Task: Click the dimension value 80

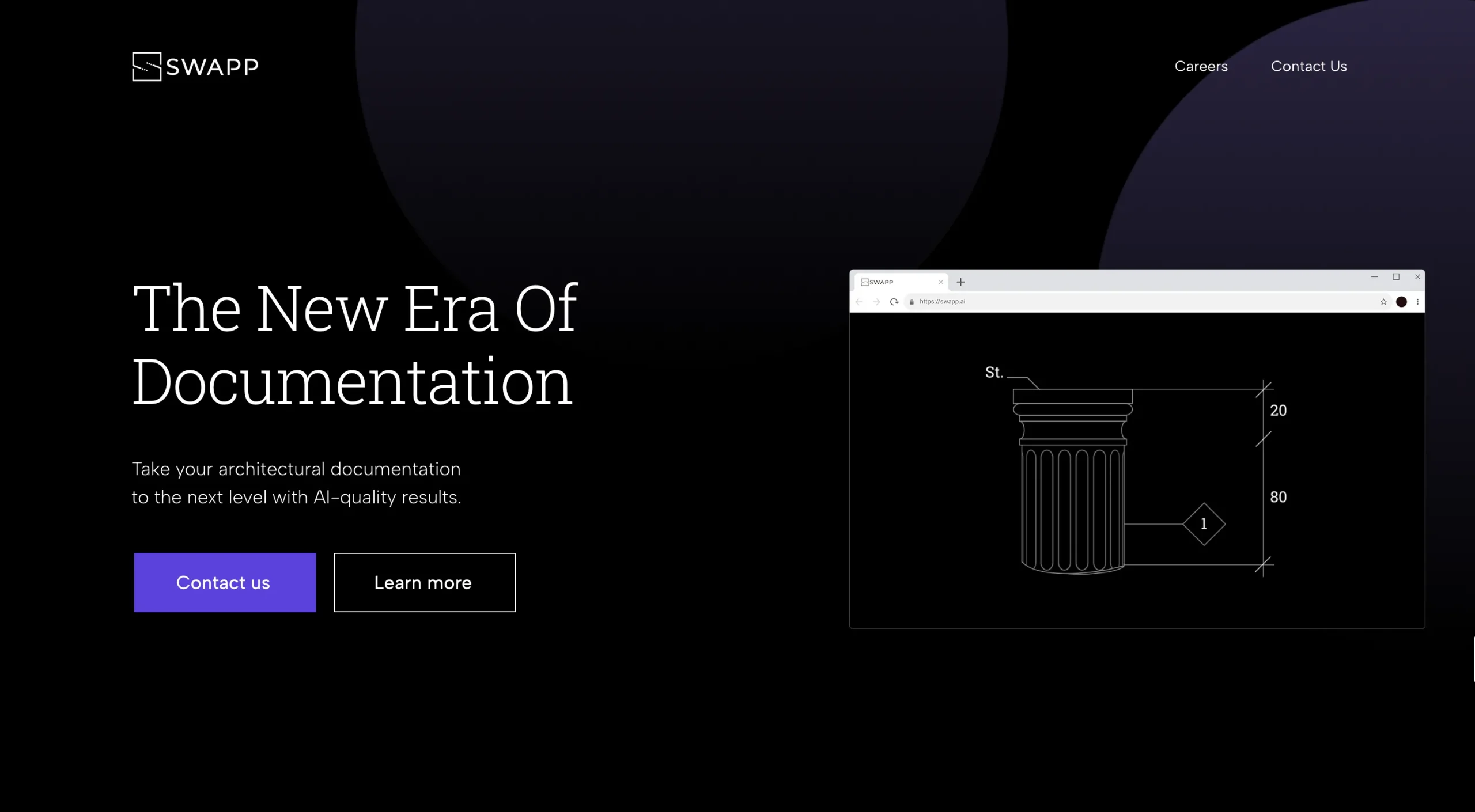Action: [1278, 497]
